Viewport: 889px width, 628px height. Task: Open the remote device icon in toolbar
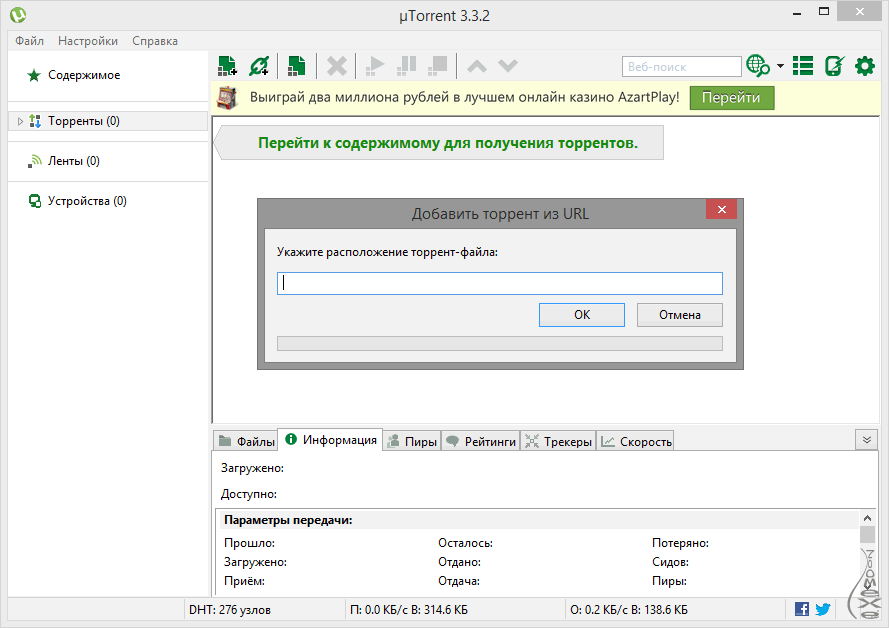(x=833, y=66)
